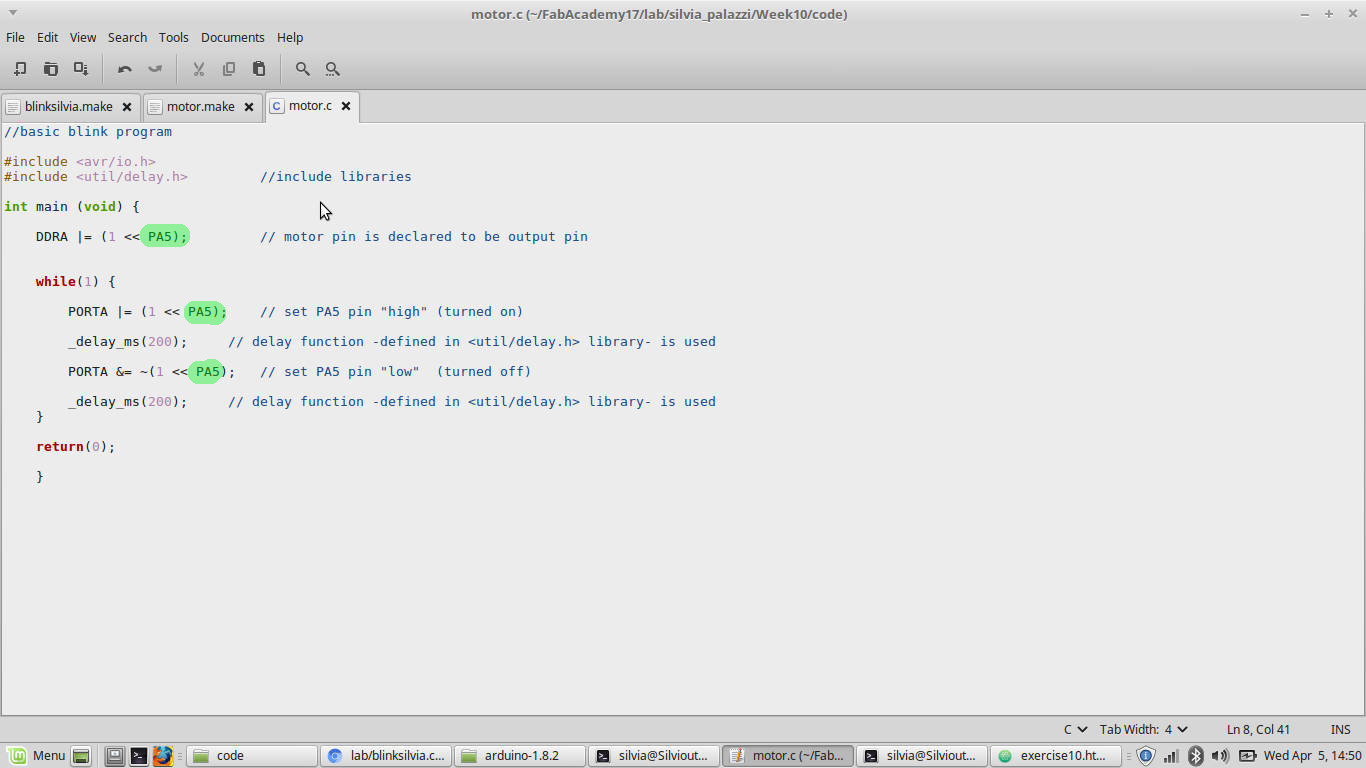Switch to the exercise10.ht... taskbar window
This screenshot has width=1366, height=768.
click(1054, 756)
